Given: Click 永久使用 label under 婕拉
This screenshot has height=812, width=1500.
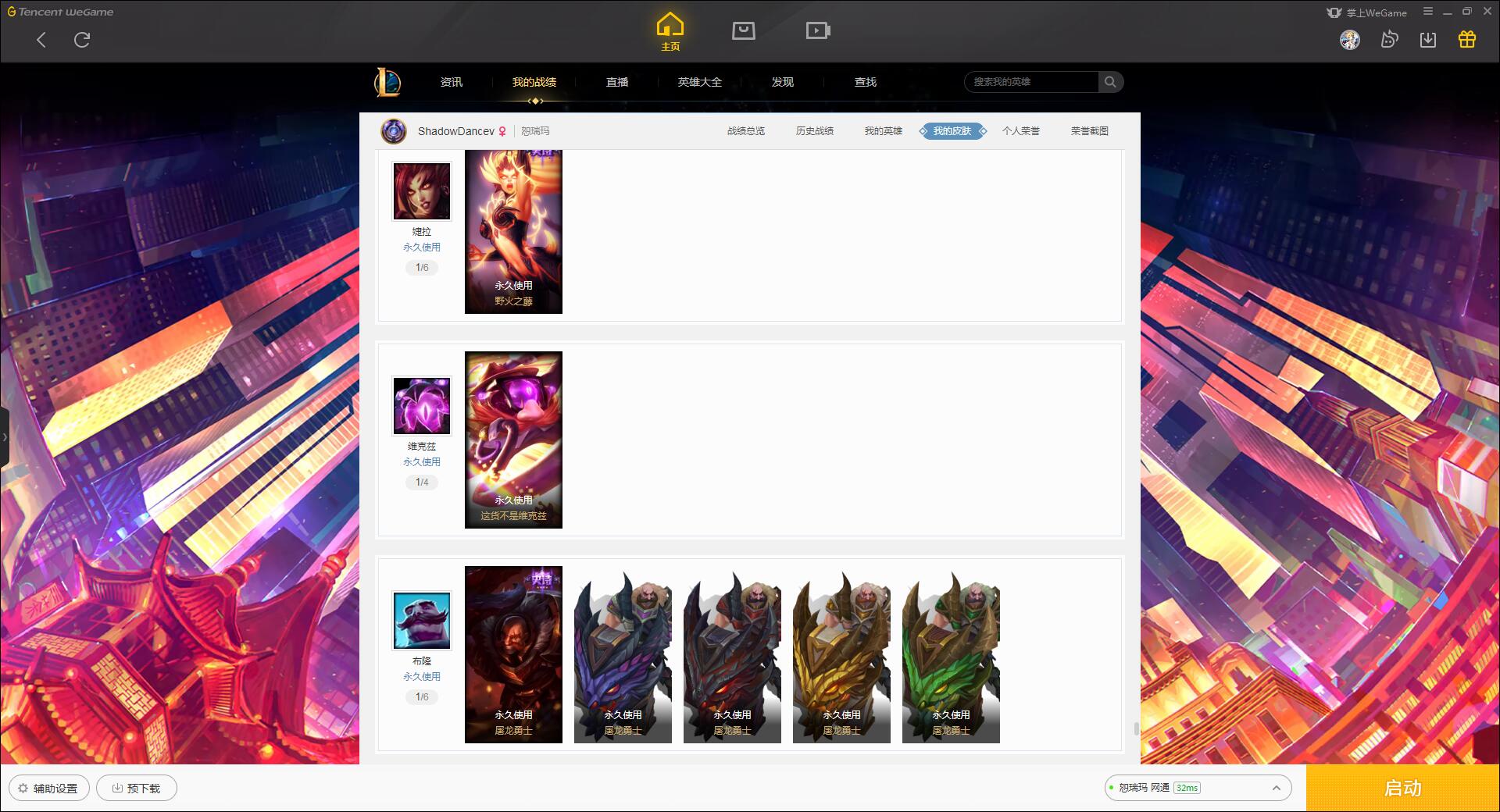Looking at the screenshot, I should click(422, 248).
